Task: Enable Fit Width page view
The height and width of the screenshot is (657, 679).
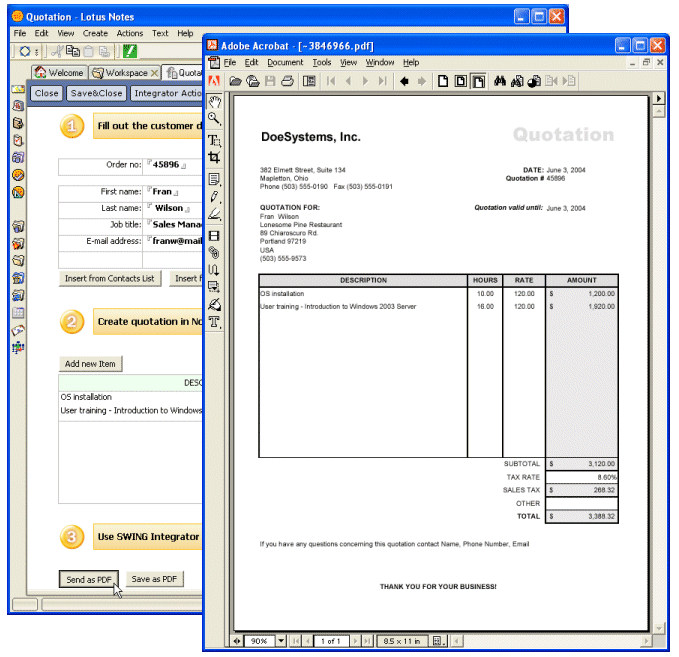Action: (479, 81)
